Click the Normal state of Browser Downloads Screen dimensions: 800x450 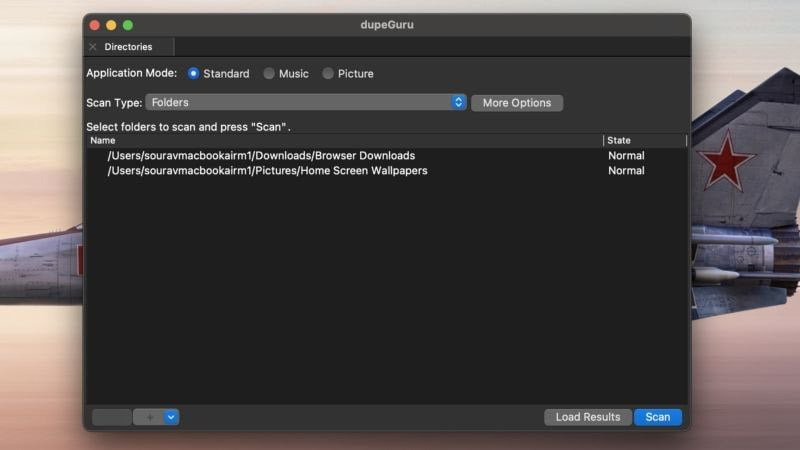(x=626, y=156)
